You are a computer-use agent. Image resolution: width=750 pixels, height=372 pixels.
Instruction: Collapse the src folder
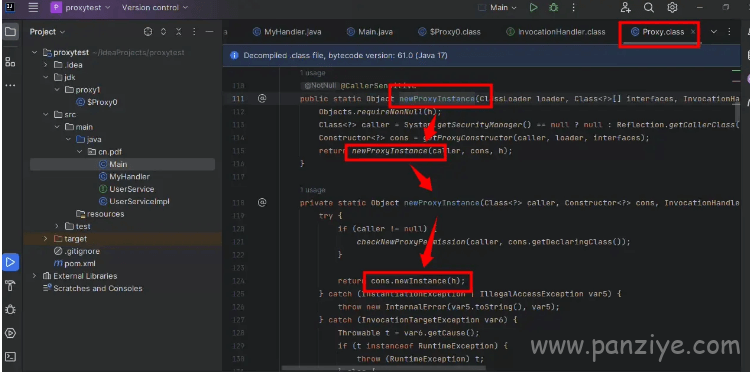click(46, 115)
